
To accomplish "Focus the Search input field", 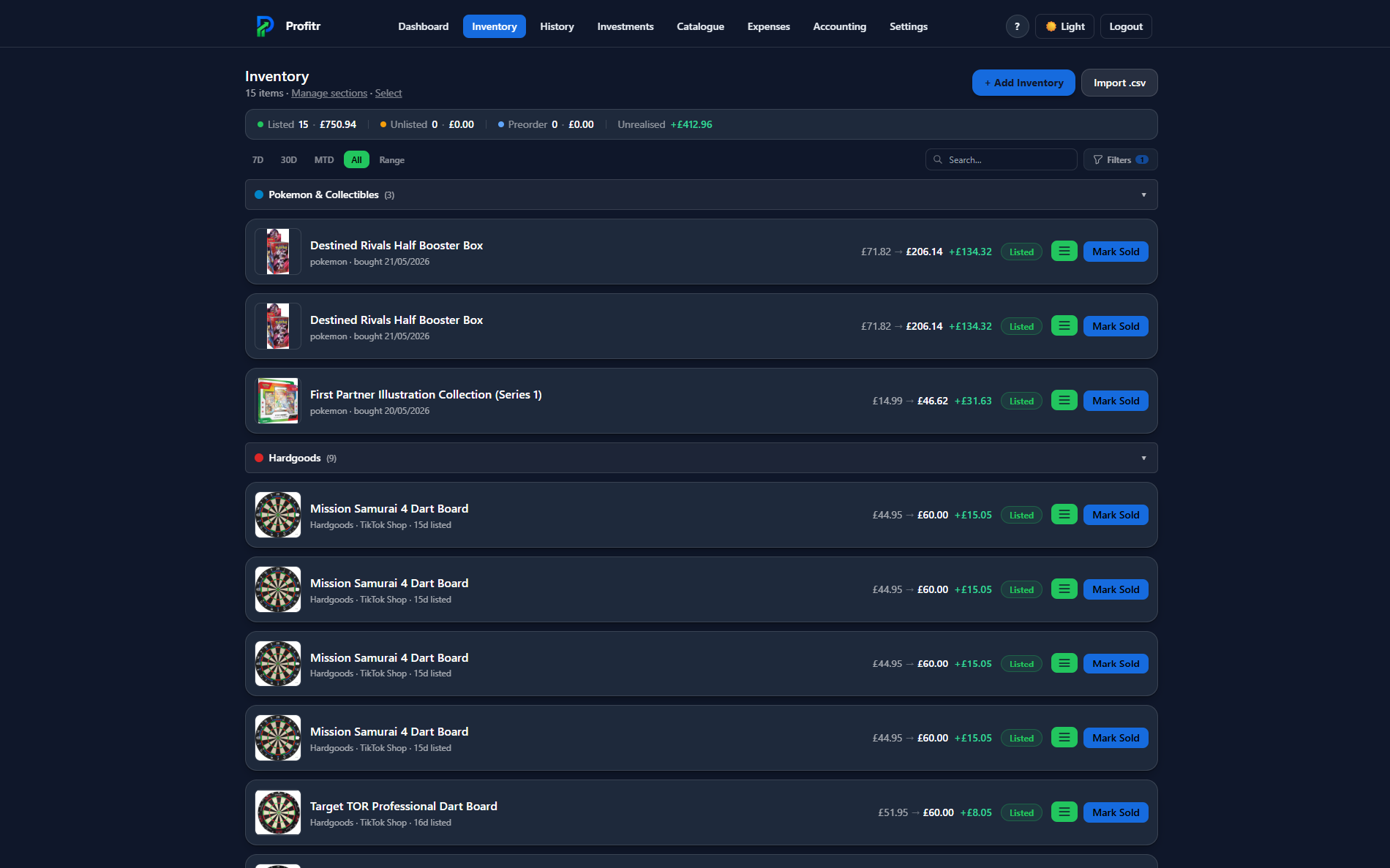I will coord(1001,159).
